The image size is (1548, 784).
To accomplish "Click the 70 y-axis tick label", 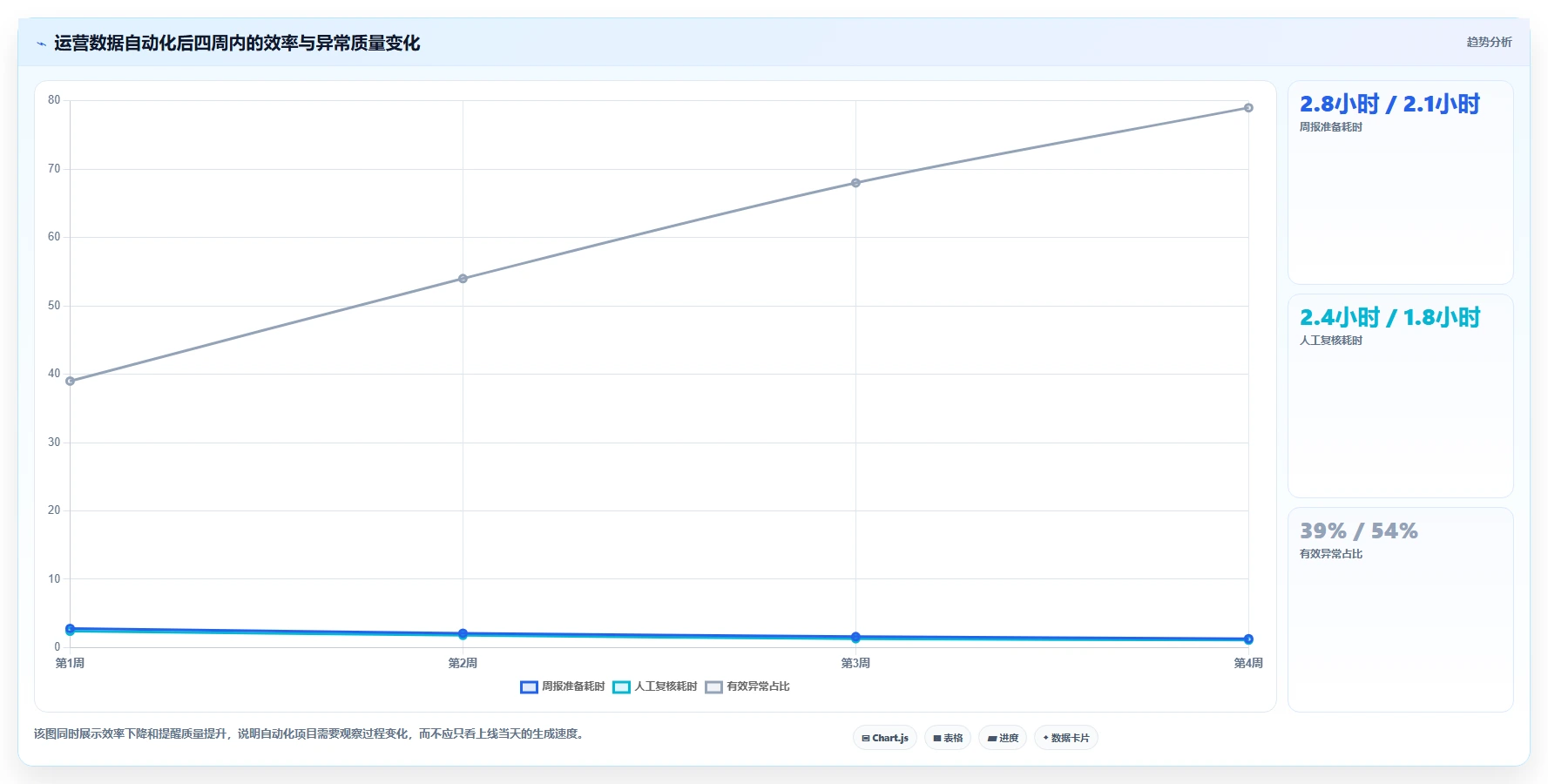I will (54, 169).
